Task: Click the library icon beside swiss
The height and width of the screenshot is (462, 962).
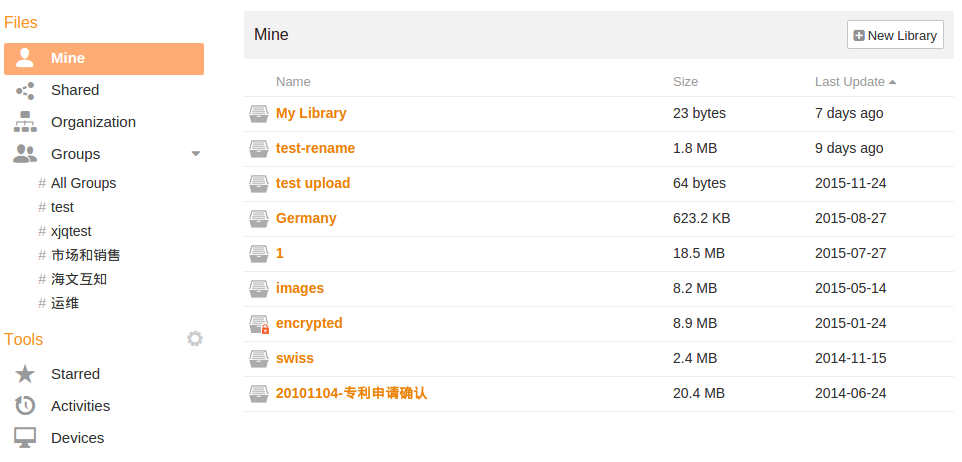Action: click(259, 358)
